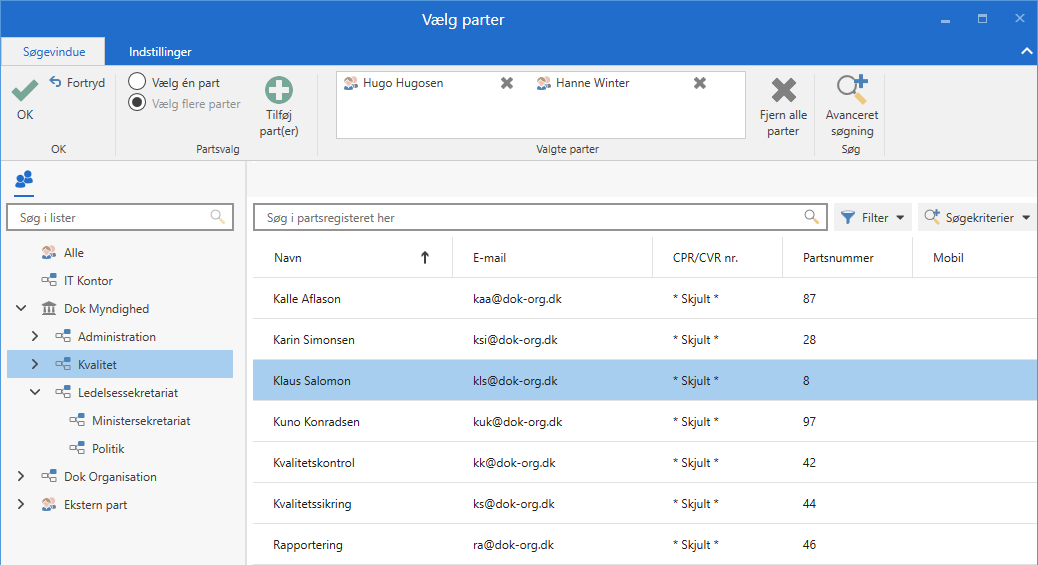Sort by the Partsnummer column header
This screenshot has width=1038, height=565.
[x=847, y=258]
